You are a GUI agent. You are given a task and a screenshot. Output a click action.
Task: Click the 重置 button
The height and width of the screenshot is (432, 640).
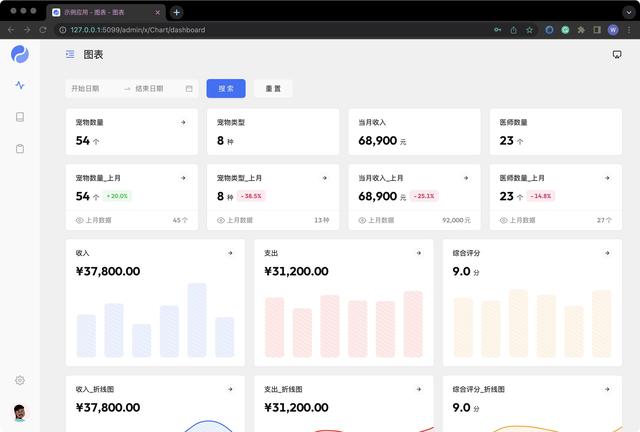[273, 89]
